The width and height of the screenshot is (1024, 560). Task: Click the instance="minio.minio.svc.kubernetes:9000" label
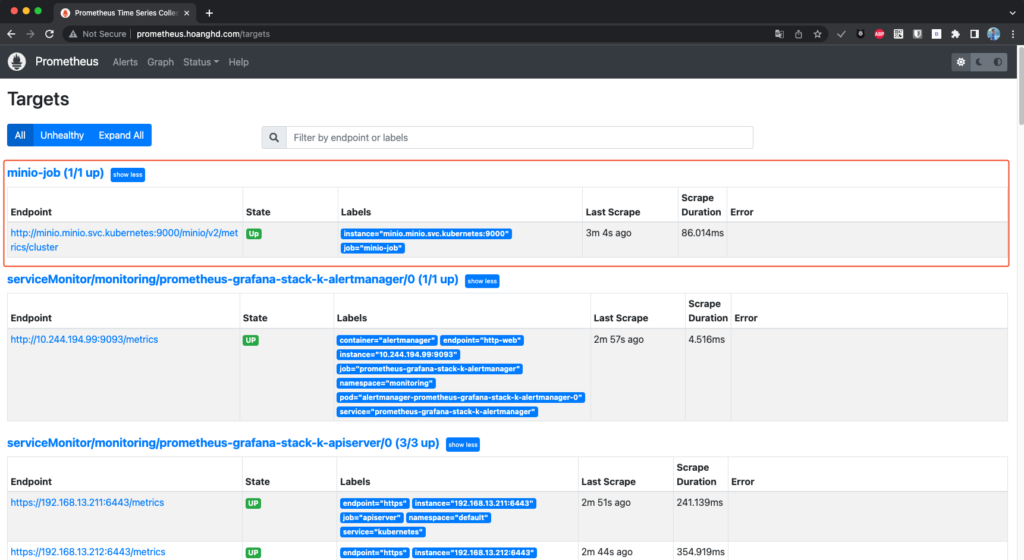(x=426, y=234)
